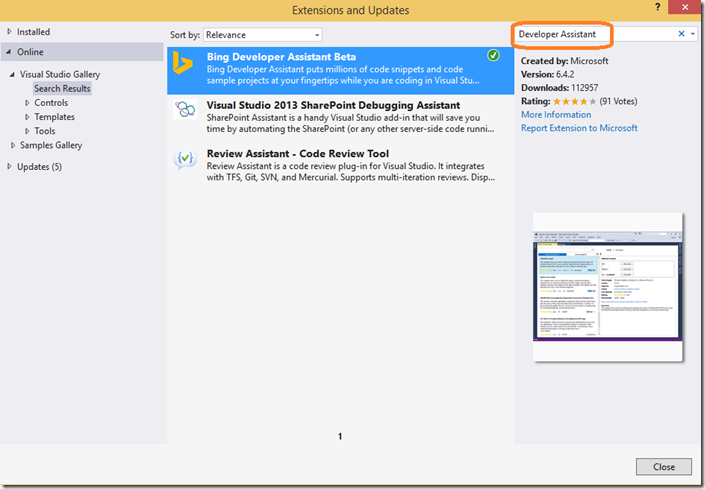Click Report Extension to Microsoft link
The height and width of the screenshot is (489, 705).
coord(579,129)
